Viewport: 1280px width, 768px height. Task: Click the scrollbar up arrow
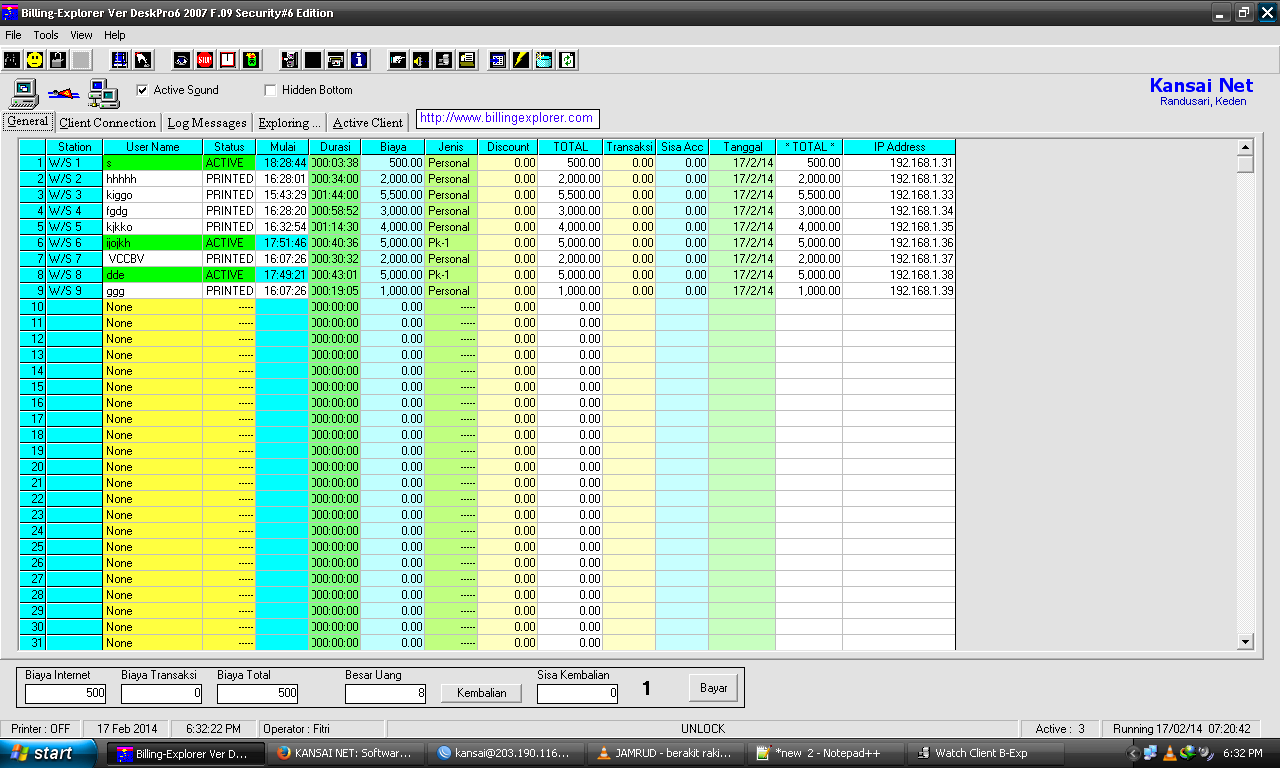tap(1244, 145)
